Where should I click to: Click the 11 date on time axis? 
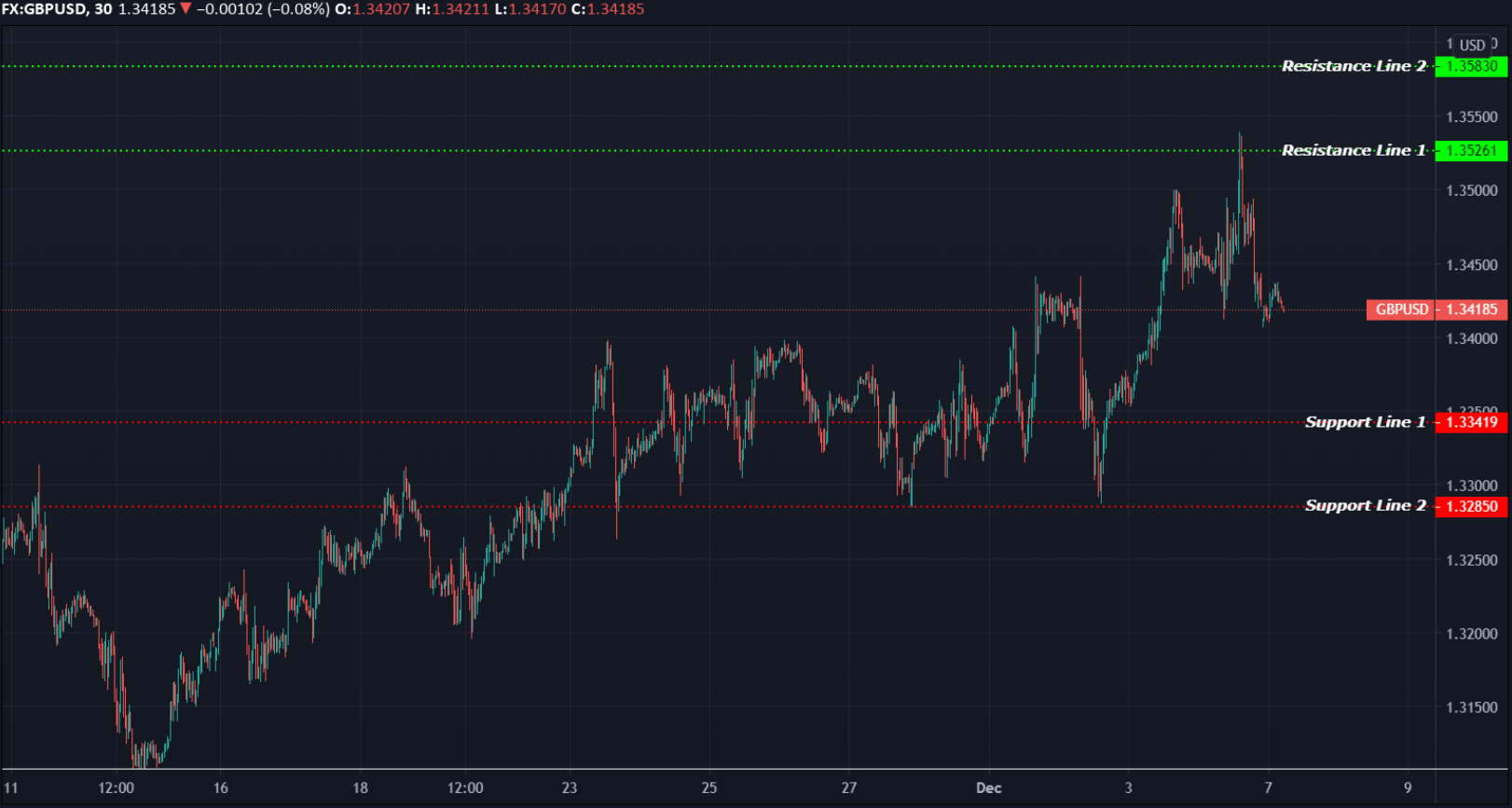[x=11, y=788]
